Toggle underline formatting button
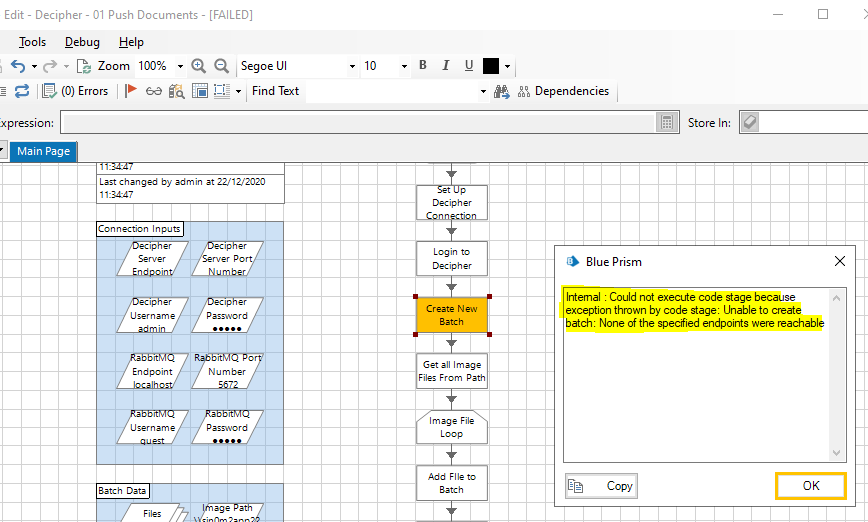Screen dimensions: 868x522 [x=468, y=66]
